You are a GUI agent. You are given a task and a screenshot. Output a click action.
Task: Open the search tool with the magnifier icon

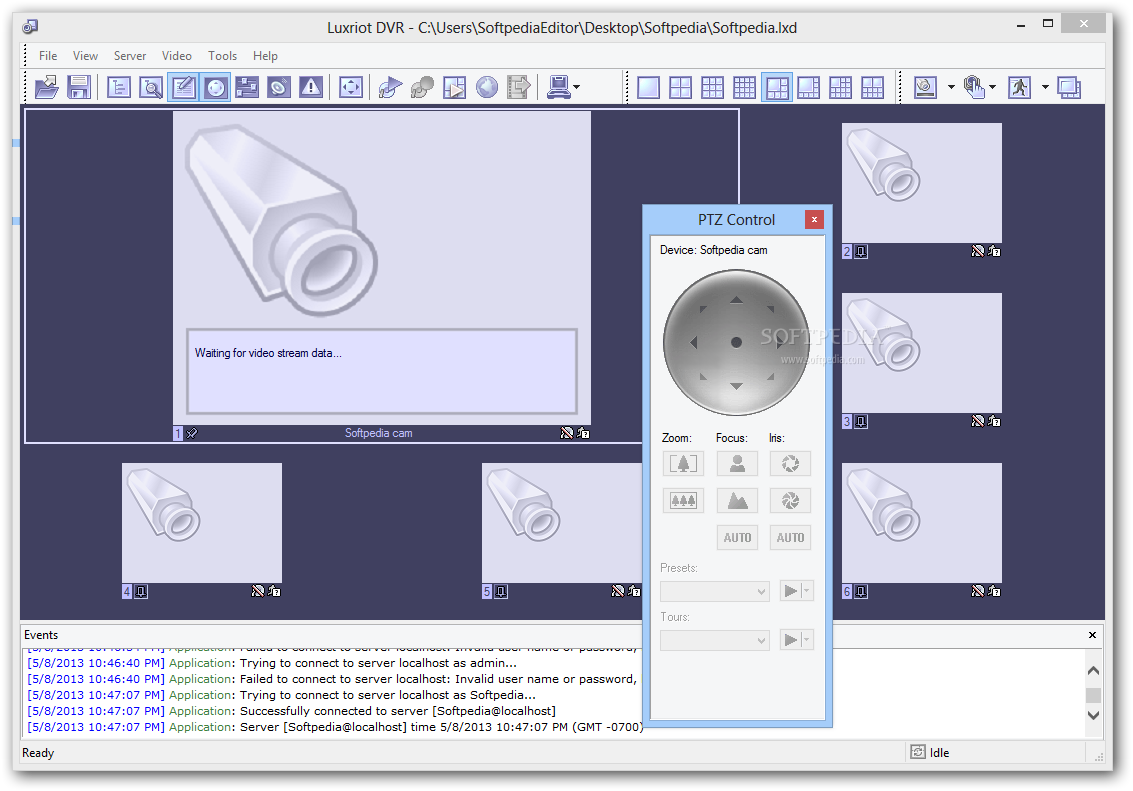[x=151, y=87]
